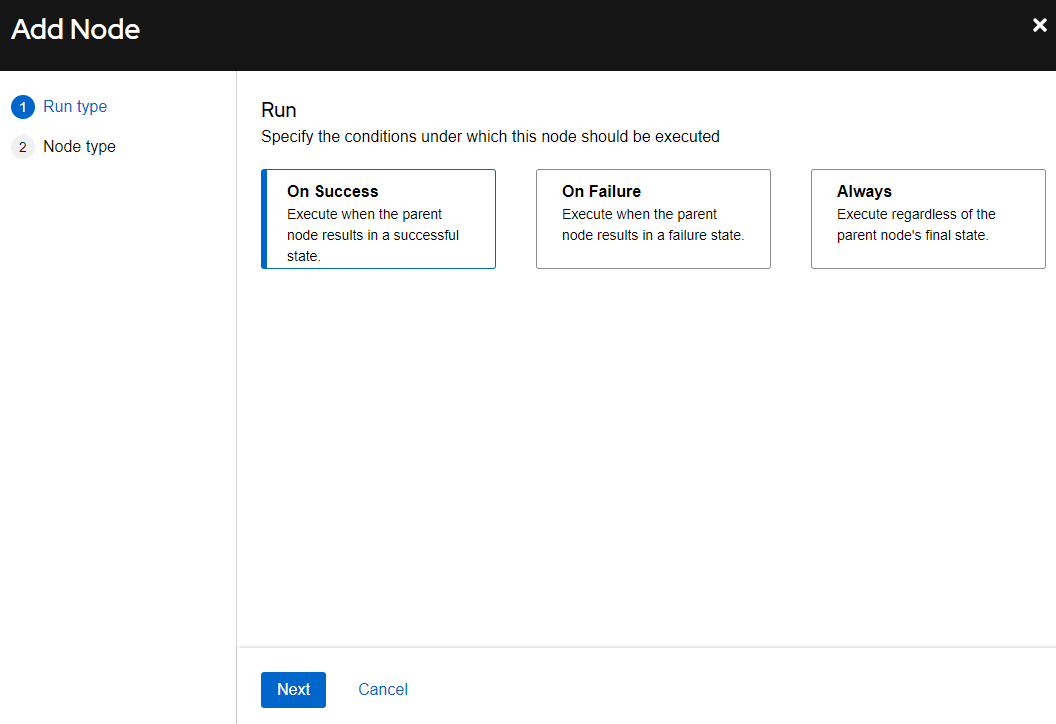This screenshot has height=724, width=1056.
Task: Click the bold "On Success" card title
Action: click(x=332, y=191)
